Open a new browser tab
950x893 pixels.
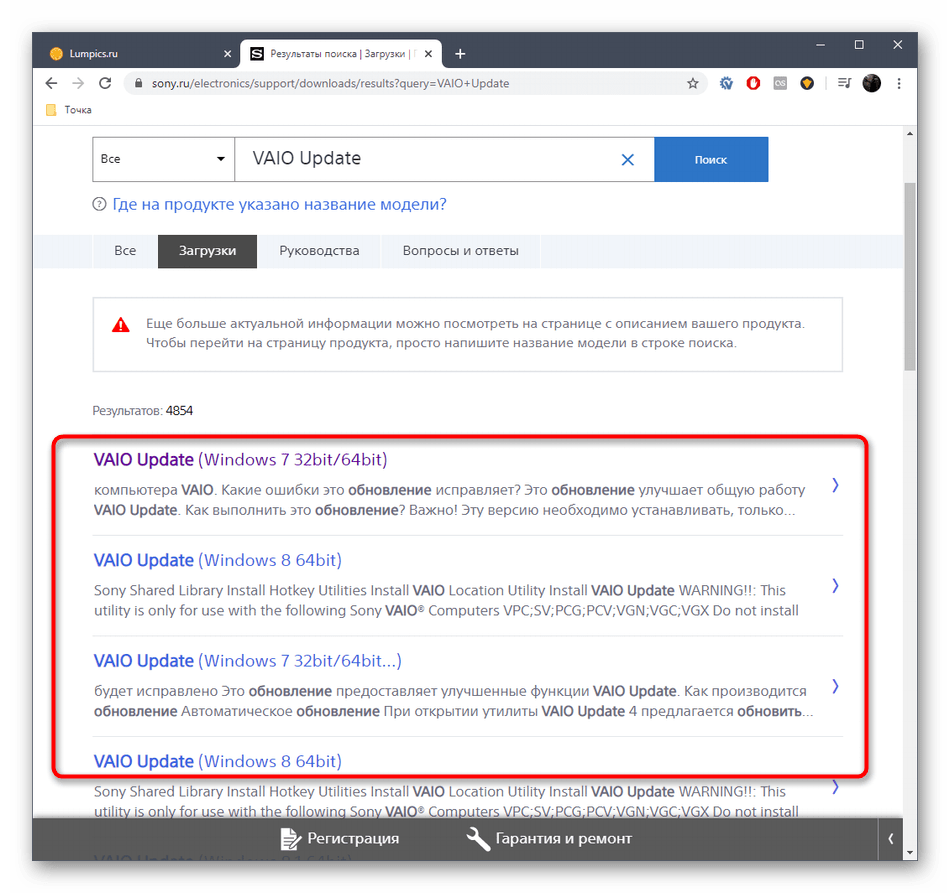coord(460,53)
